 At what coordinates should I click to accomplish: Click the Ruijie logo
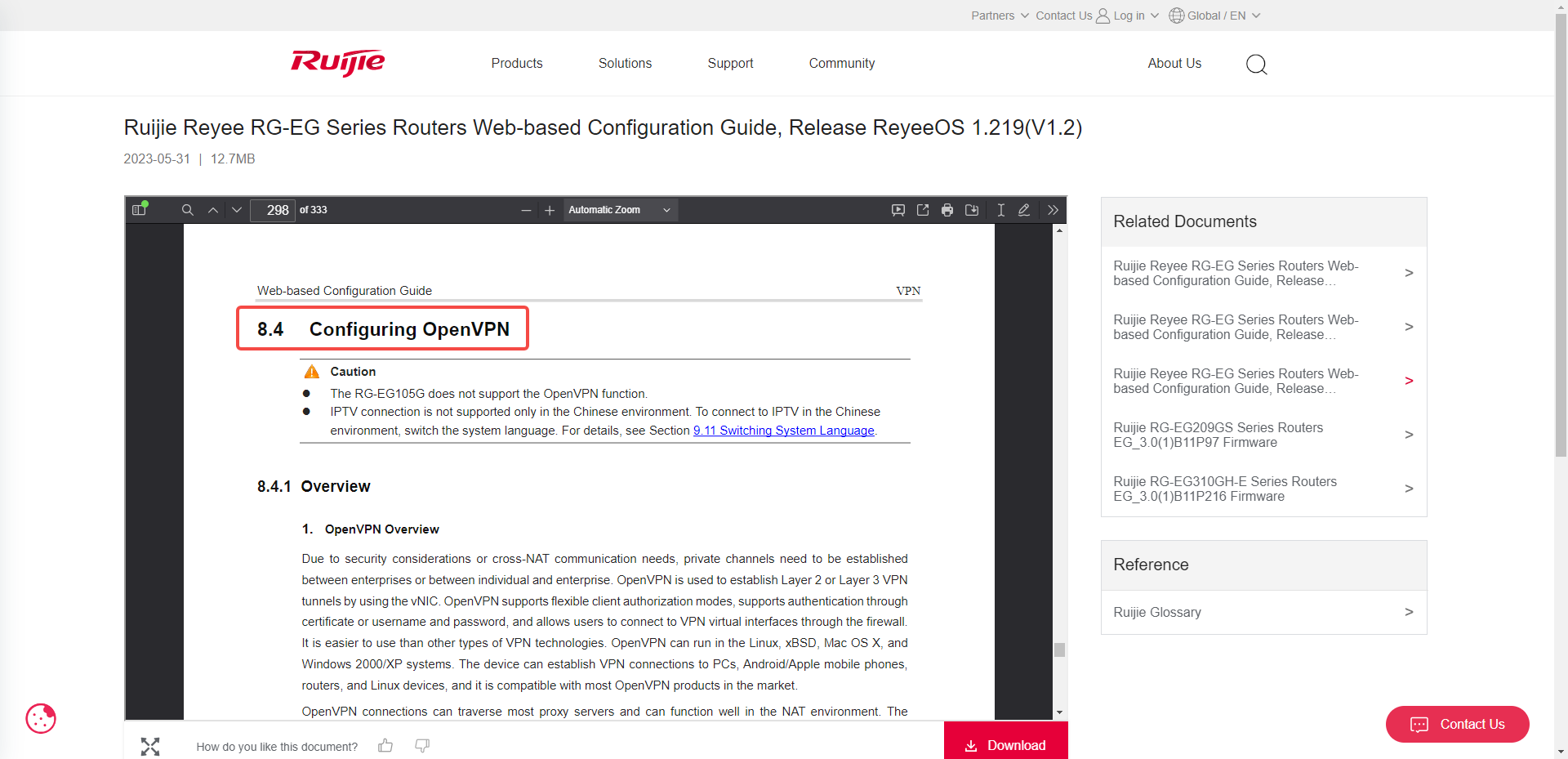pos(338,62)
